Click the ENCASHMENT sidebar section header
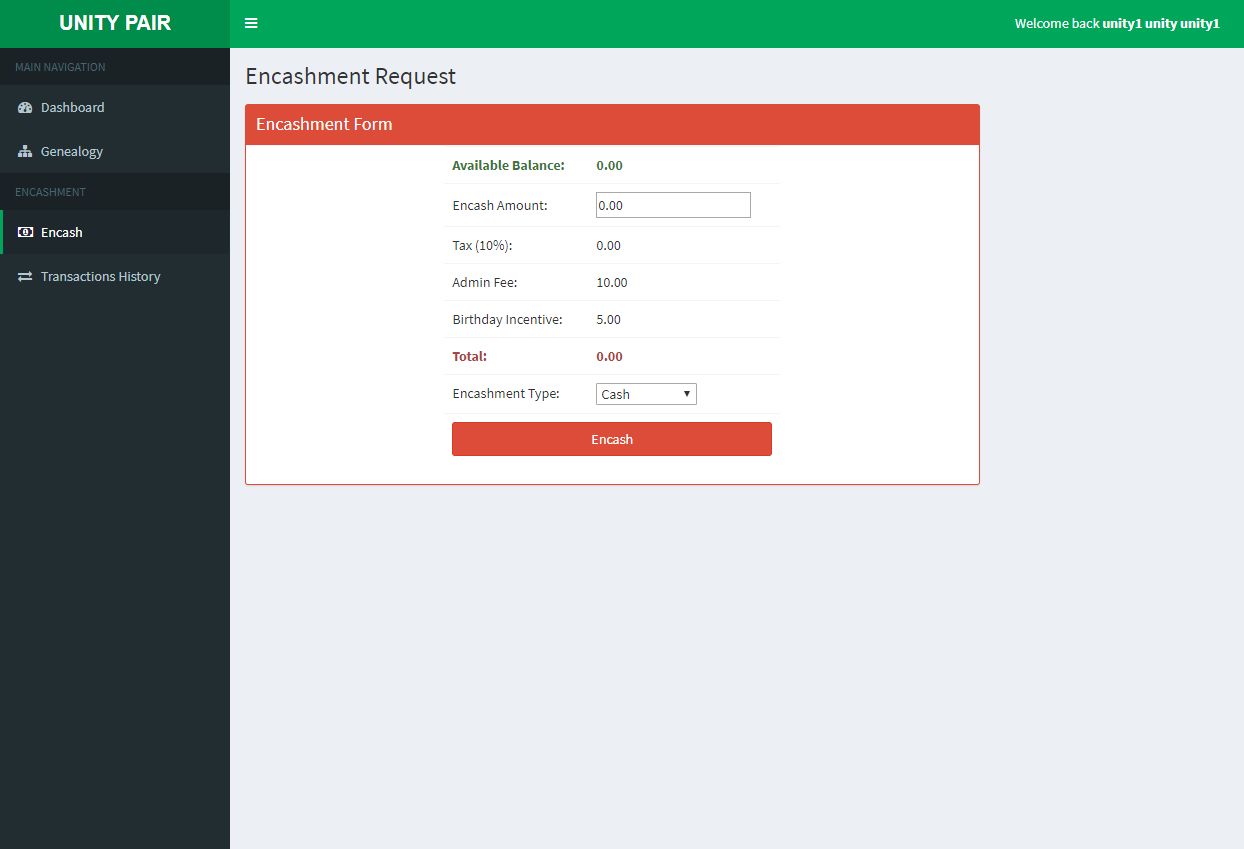Image resolution: width=1244 pixels, height=849 pixels. (x=50, y=192)
